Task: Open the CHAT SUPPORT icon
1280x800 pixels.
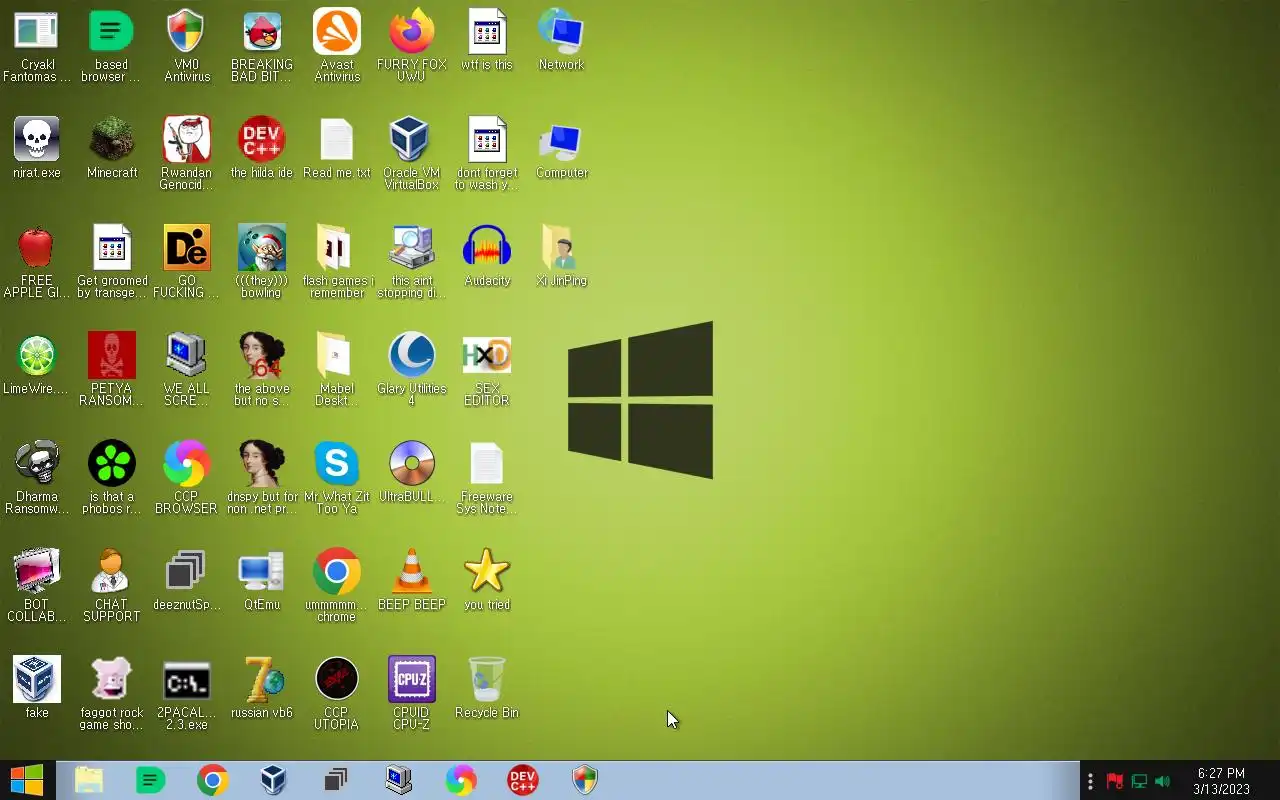Action: point(111,572)
